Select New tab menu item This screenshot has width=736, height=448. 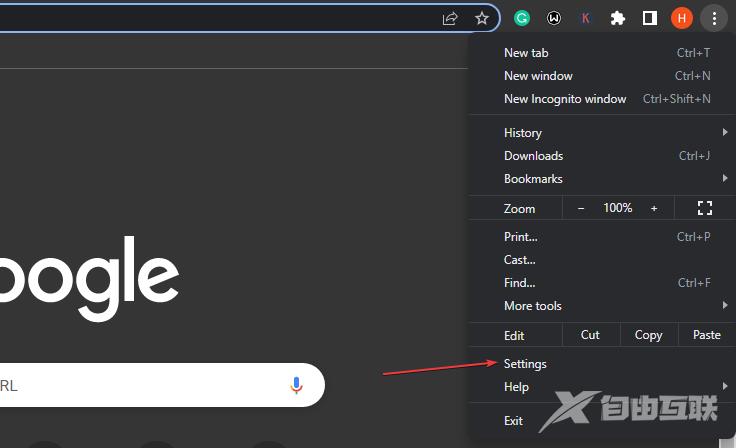(x=602, y=53)
